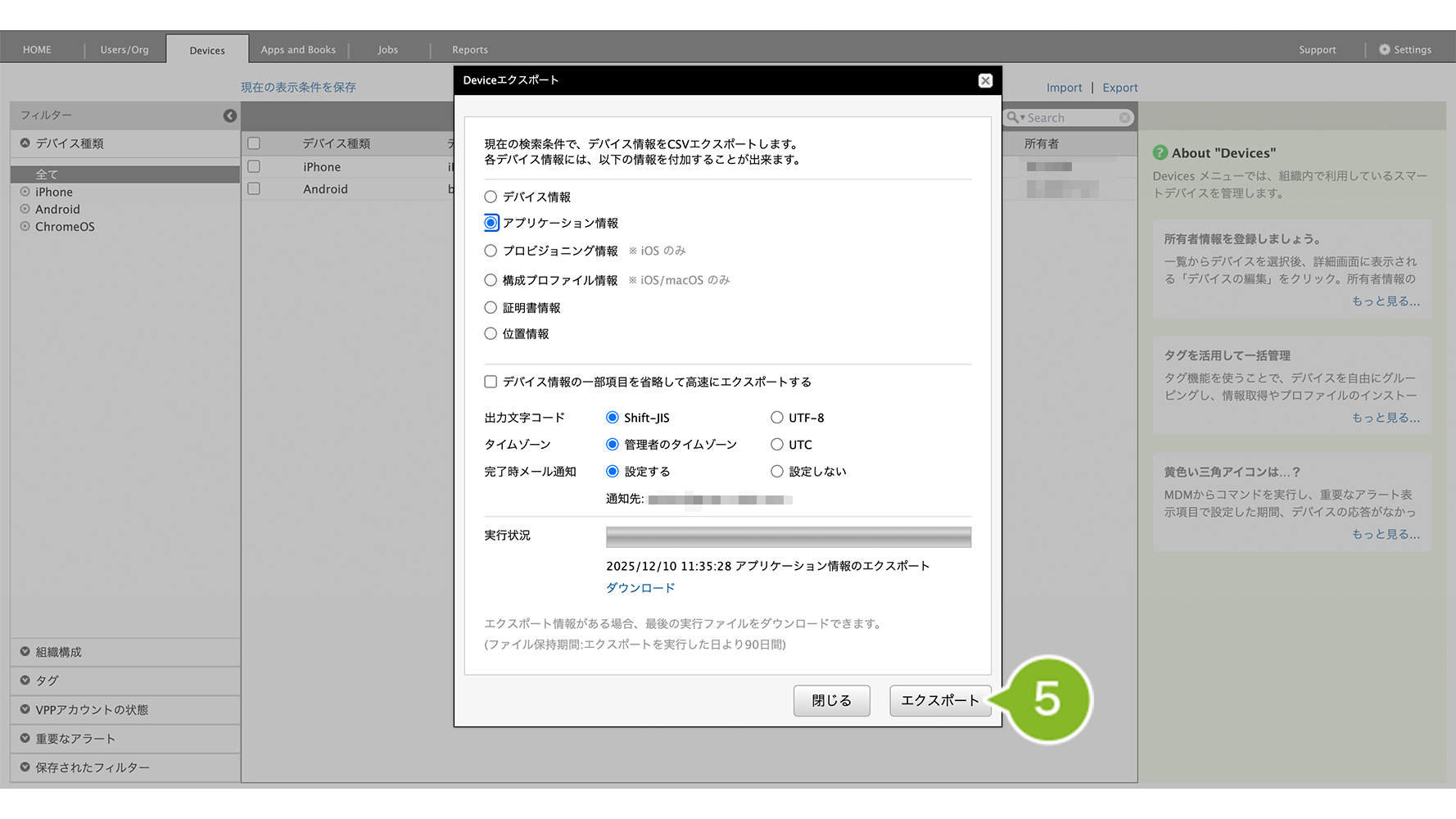Select the 位置情報 radio option
The width and height of the screenshot is (1456, 819).
tap(491, 333)
